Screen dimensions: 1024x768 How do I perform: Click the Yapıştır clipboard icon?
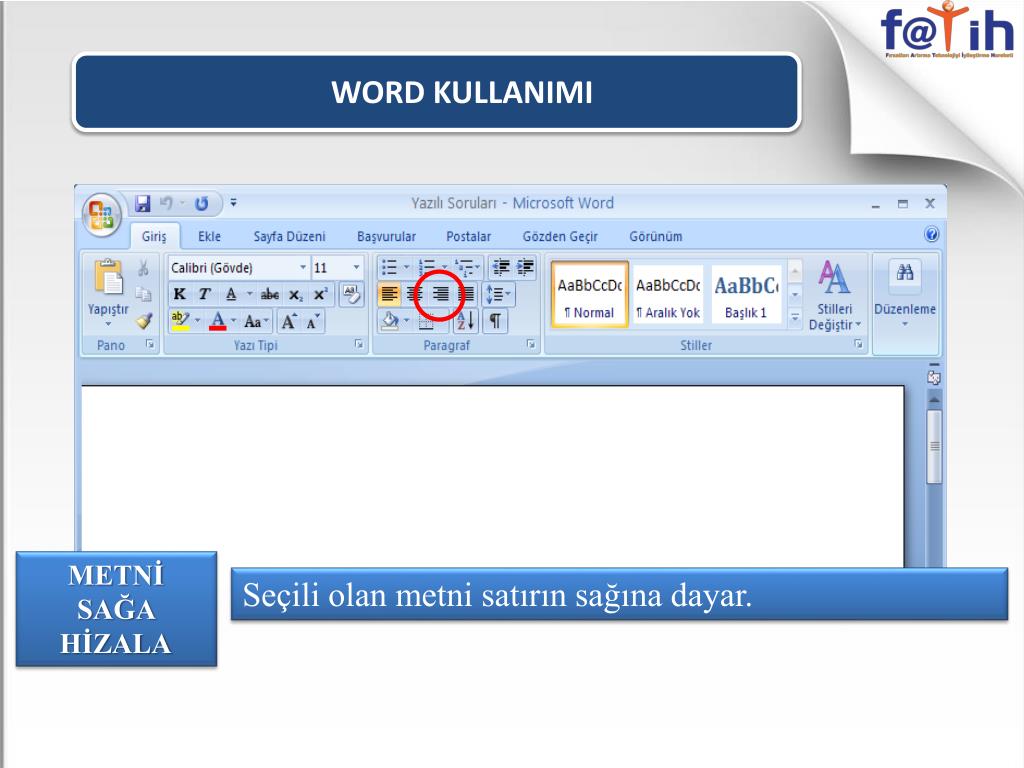[108, 277]
